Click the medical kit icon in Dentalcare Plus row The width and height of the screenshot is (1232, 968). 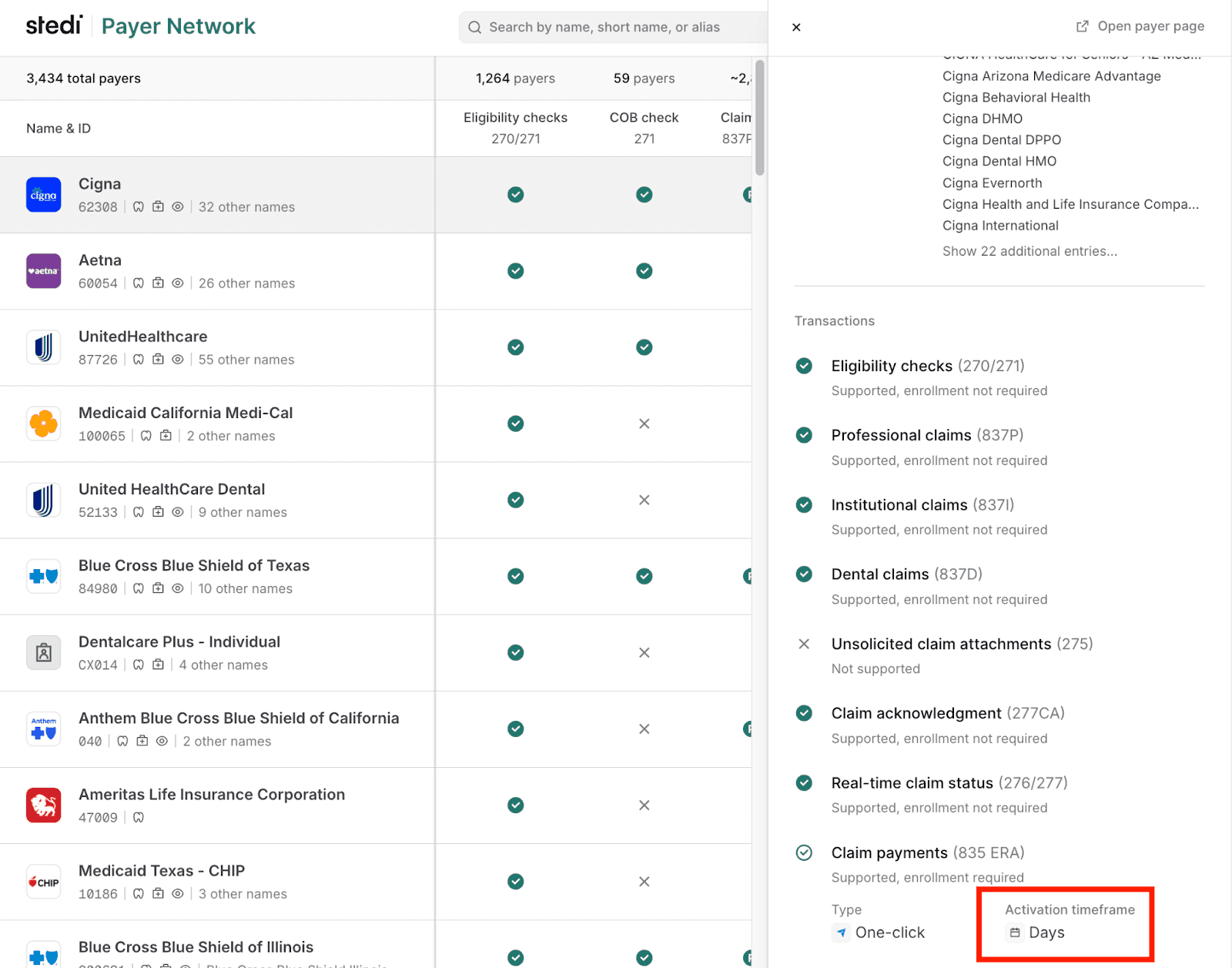(x=158, y=665)
